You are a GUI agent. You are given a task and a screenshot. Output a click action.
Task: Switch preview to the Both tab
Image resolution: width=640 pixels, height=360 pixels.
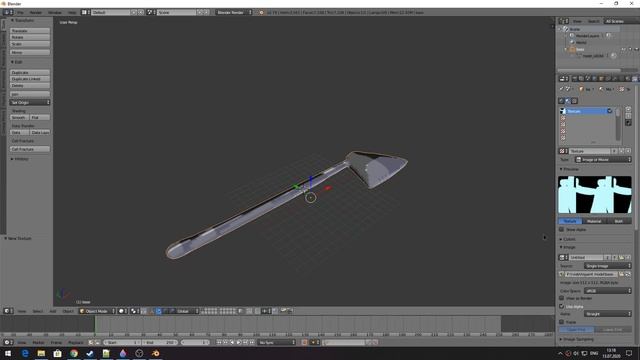click(x=619, y=221)
